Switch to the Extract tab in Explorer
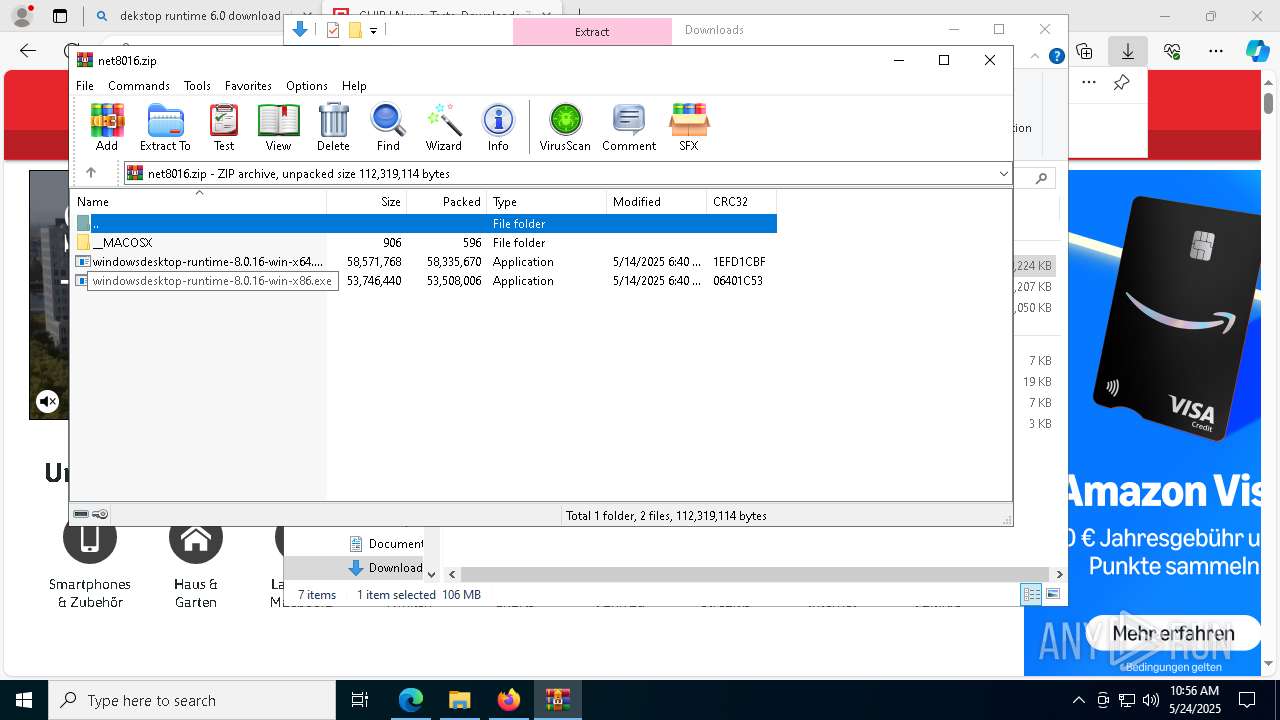Image resolution: width=1280 pixels, height=720 pixels. point(592,31)
